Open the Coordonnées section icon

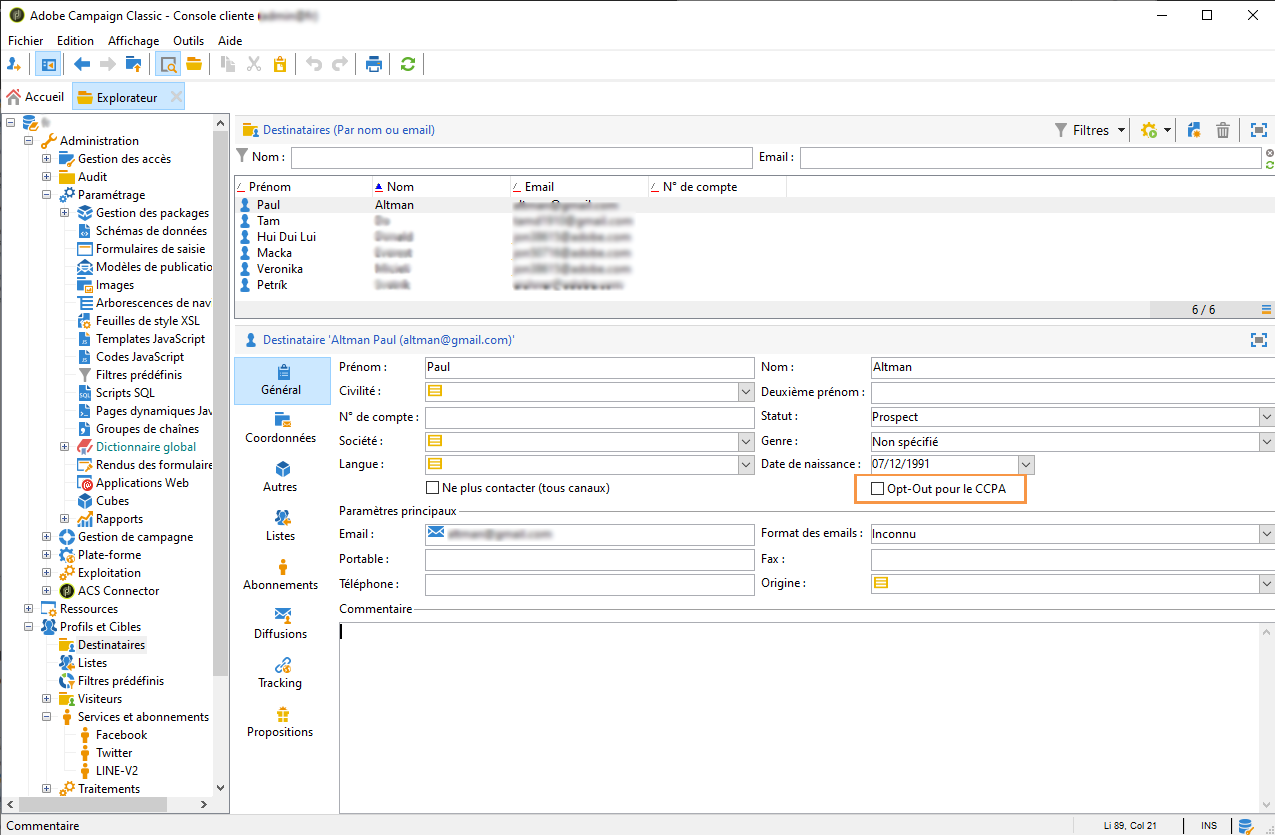(281, 420)
